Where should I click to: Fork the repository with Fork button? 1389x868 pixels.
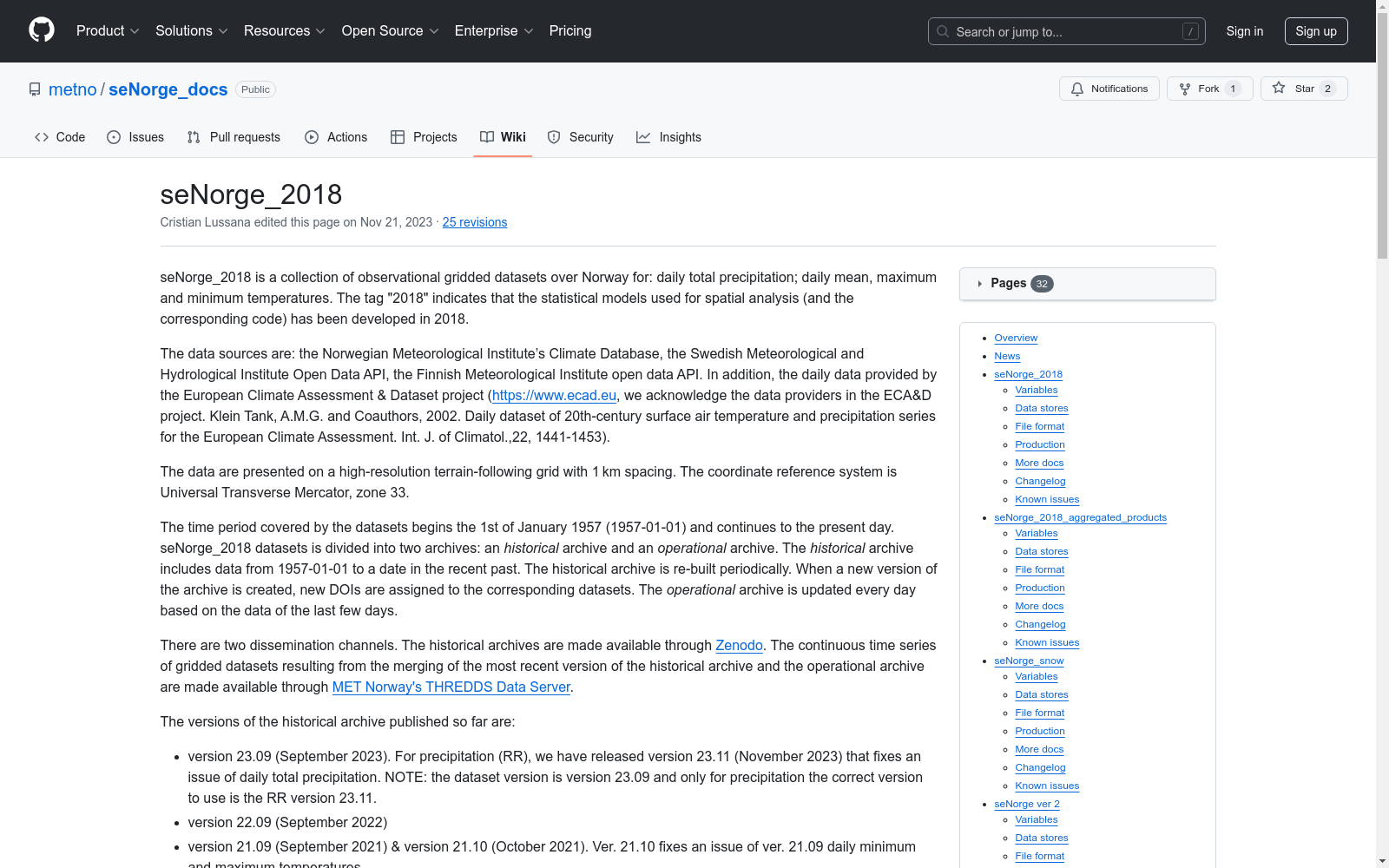tap(1209, 89)
